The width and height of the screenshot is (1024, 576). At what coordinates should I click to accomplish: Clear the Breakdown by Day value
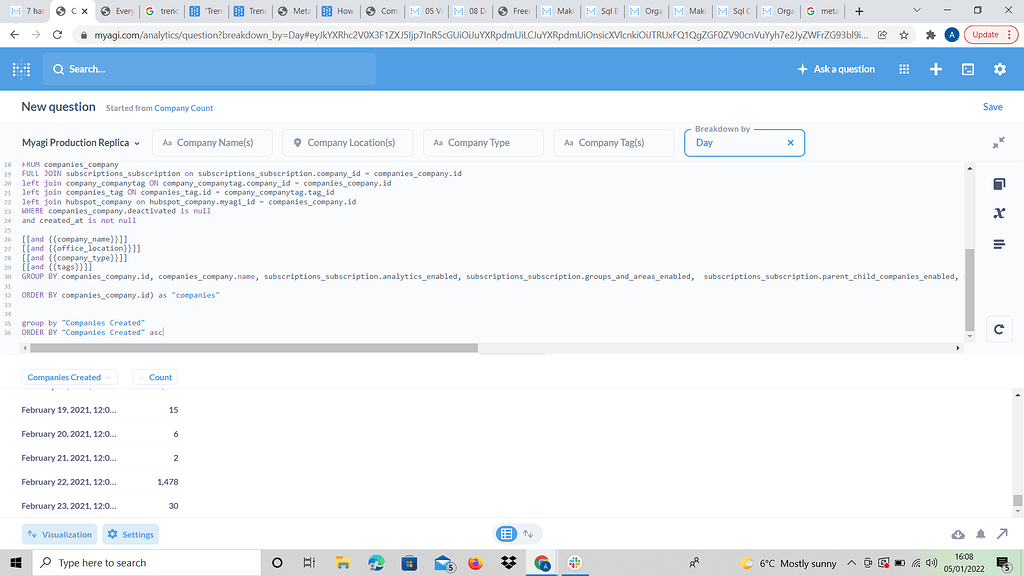790,143
